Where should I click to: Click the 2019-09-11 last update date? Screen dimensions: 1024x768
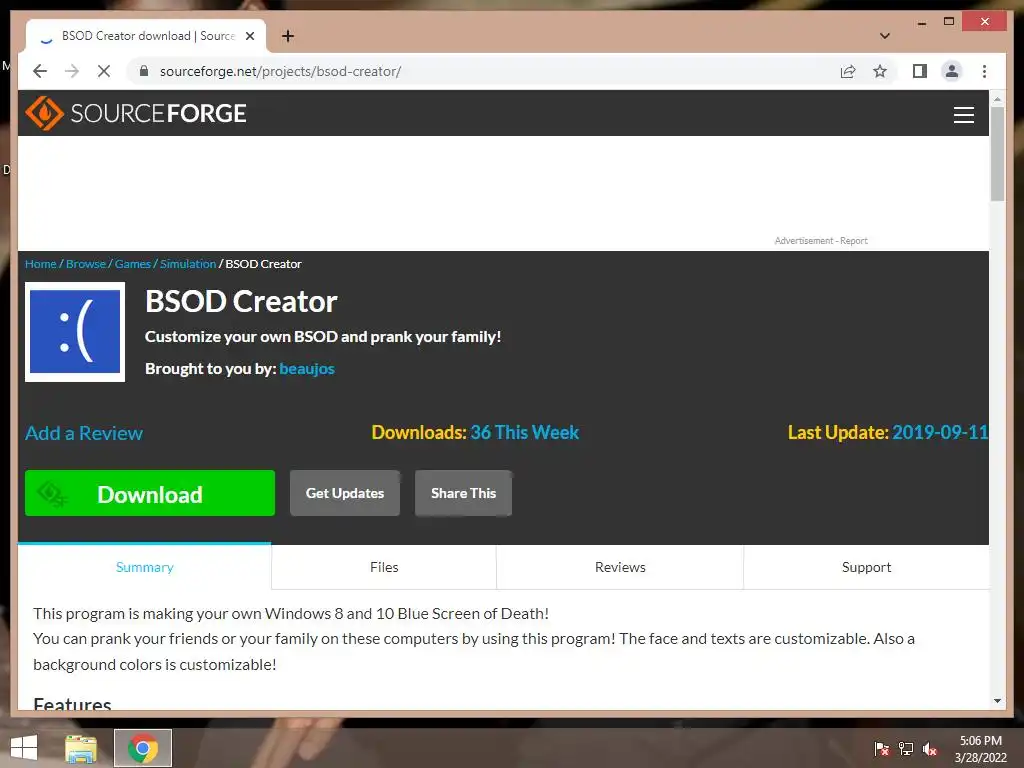[x=940, y=432]
